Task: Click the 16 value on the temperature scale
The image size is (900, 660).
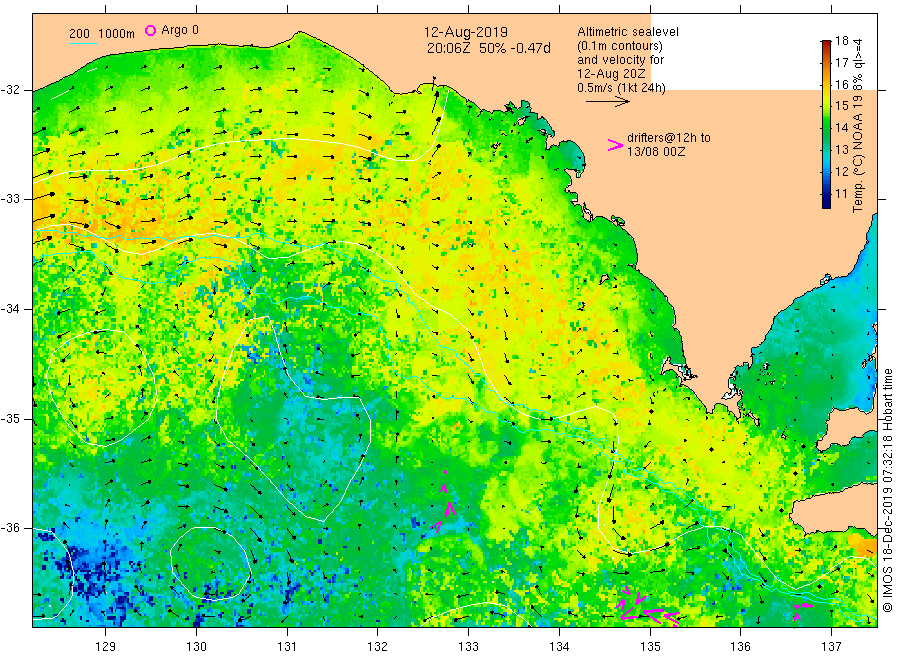Action: pyautogui.click(x=841, y=84)
